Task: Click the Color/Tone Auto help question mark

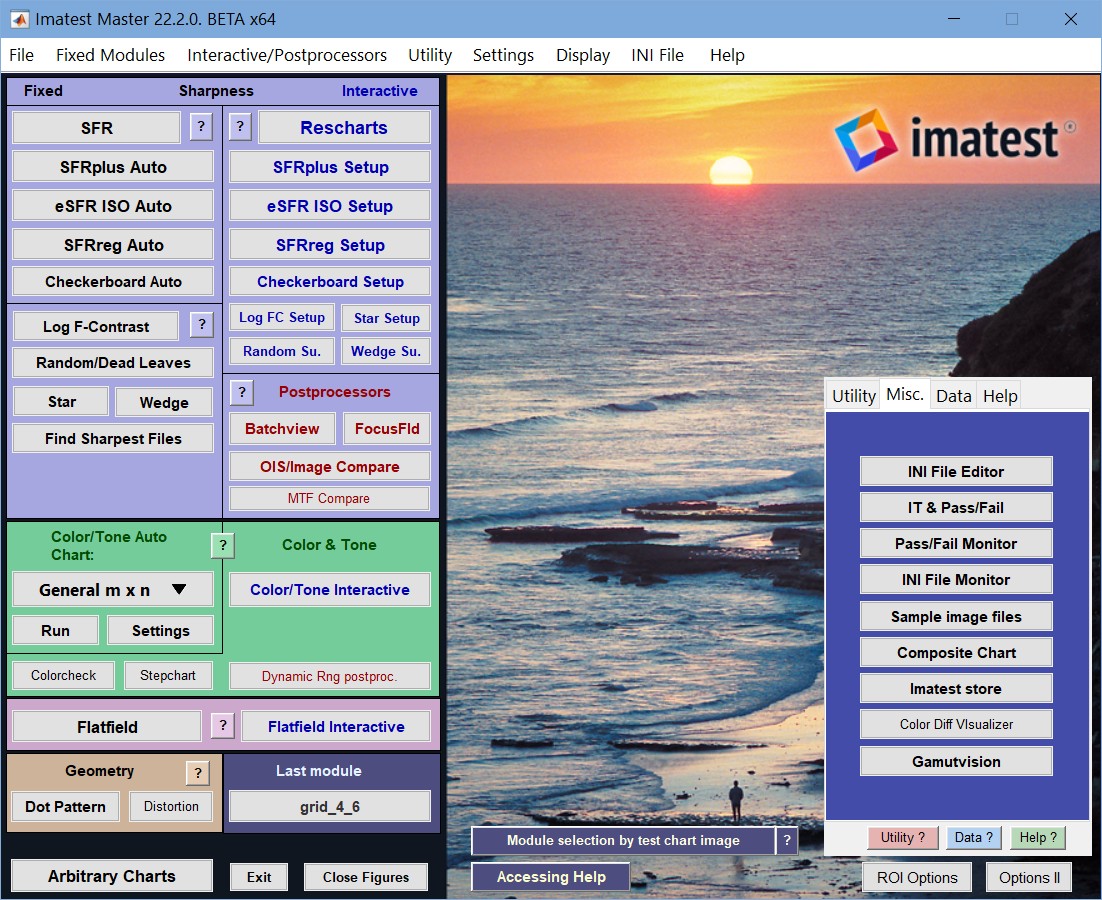Action: (223, 545)
